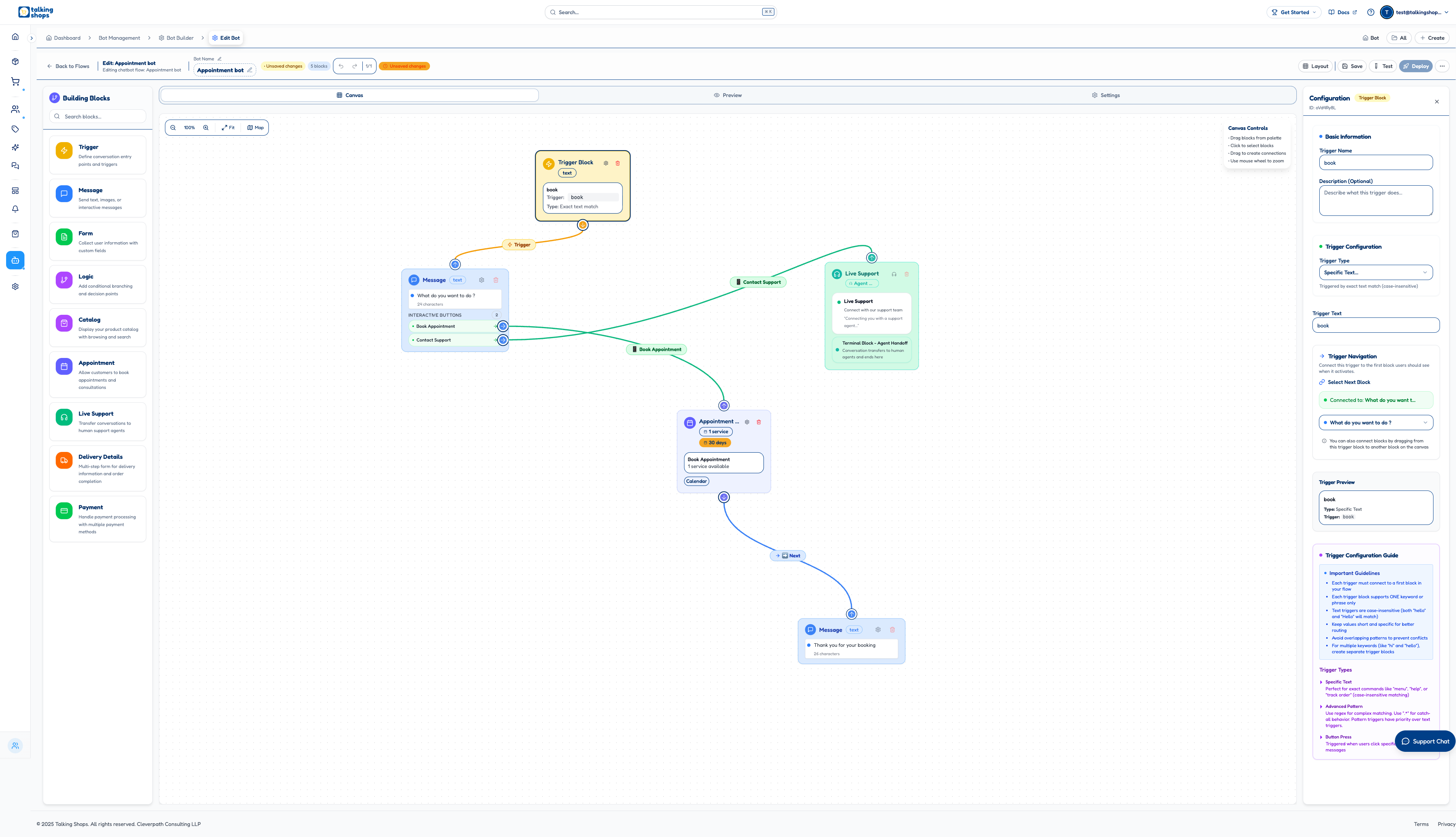Click the help question mark icon
Viewport: 1456px width, 837px height.
(1370, 12)
